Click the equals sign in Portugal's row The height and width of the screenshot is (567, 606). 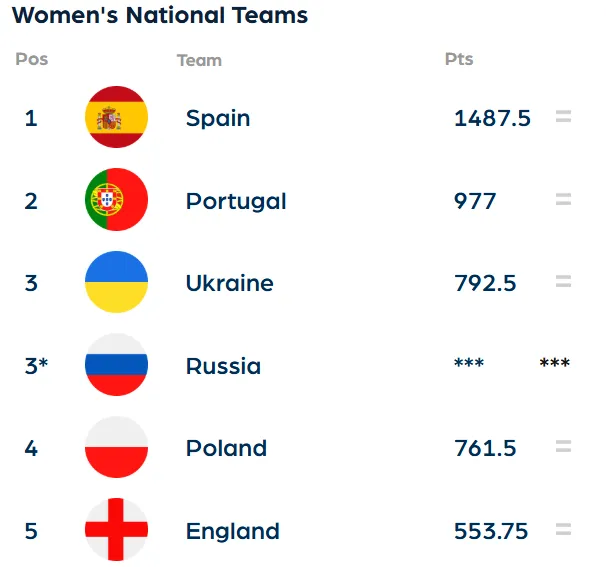coord(563,200)
